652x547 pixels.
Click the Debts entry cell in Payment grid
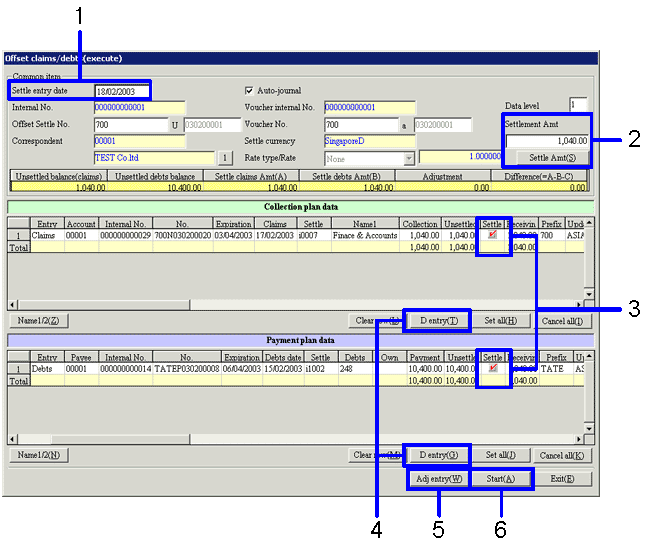click(x=47, y=369)
